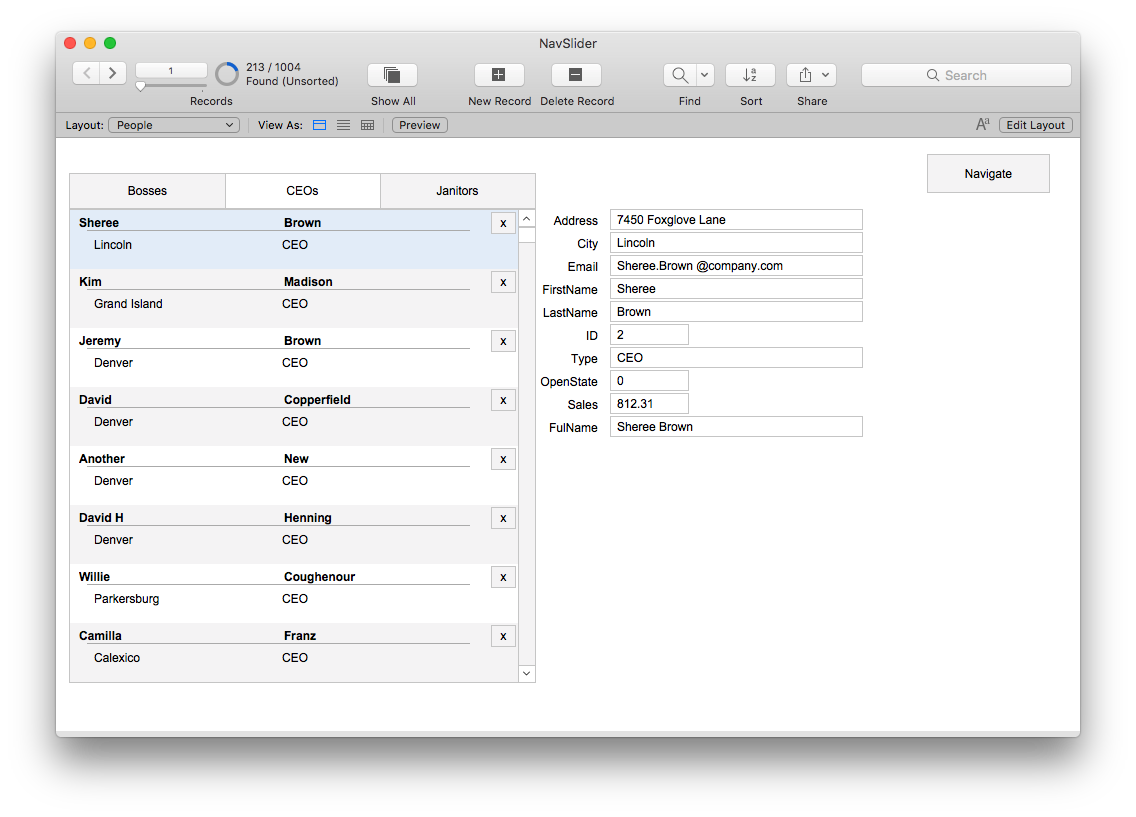This screenshot has height=817, width=1136.
Task: Remove David Copperfield row with x
Action: (x=503, y=401)
